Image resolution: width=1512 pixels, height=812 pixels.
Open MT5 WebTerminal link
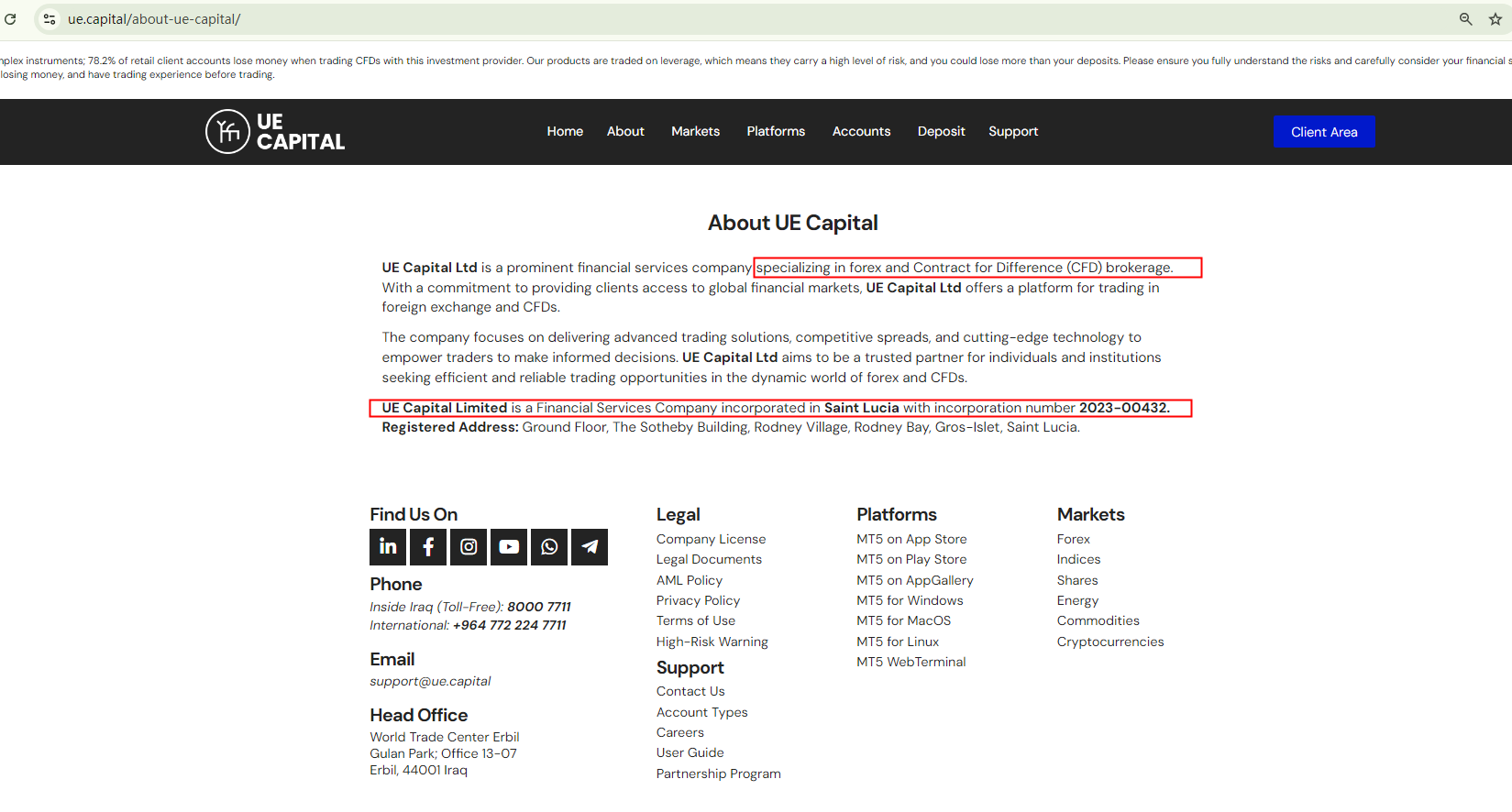911,663
